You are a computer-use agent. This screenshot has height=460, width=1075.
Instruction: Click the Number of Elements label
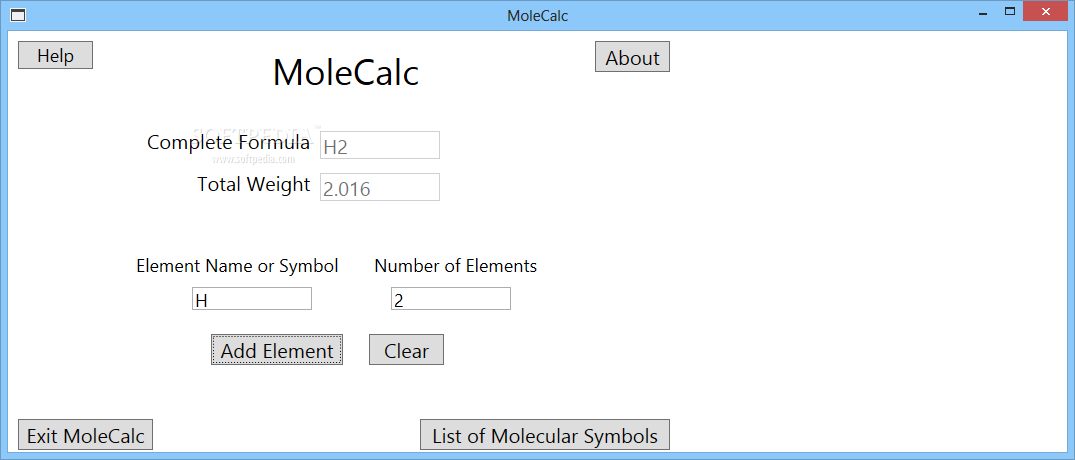click(456, 266)
